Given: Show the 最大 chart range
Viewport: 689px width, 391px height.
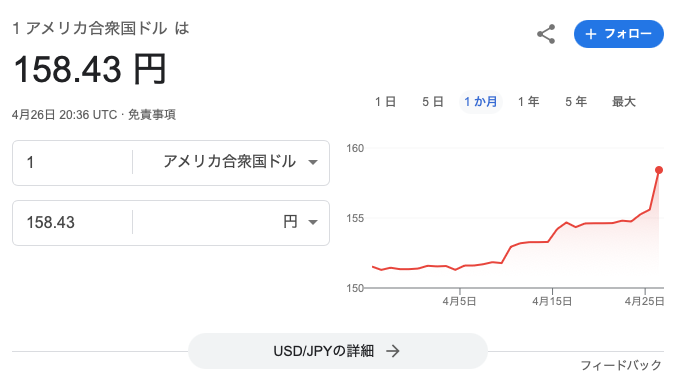Looking at the screenshot, I should click(624, 102).
